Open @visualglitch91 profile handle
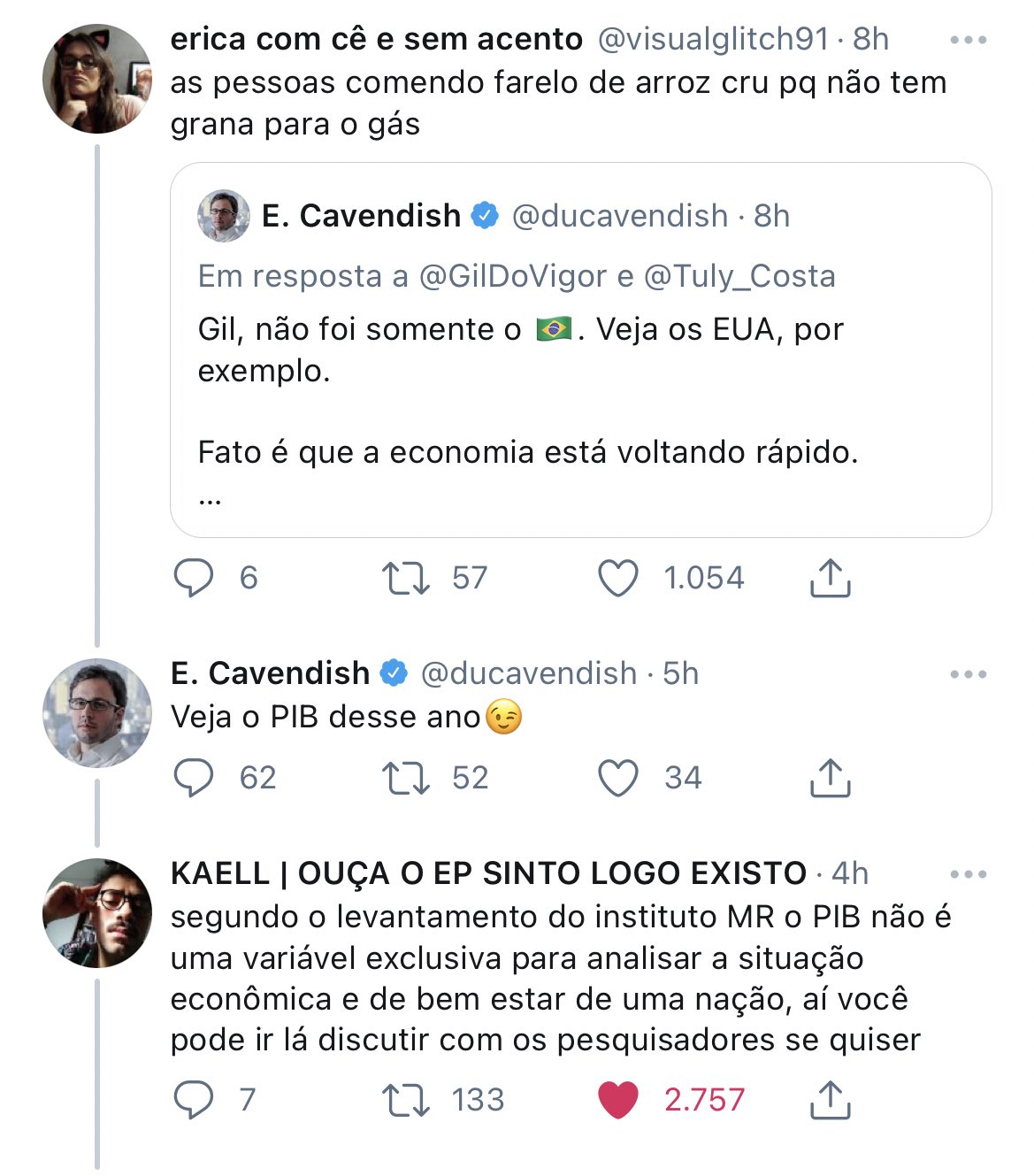The height and width of the screenshot is (1176, 1034). coord(714,39)
